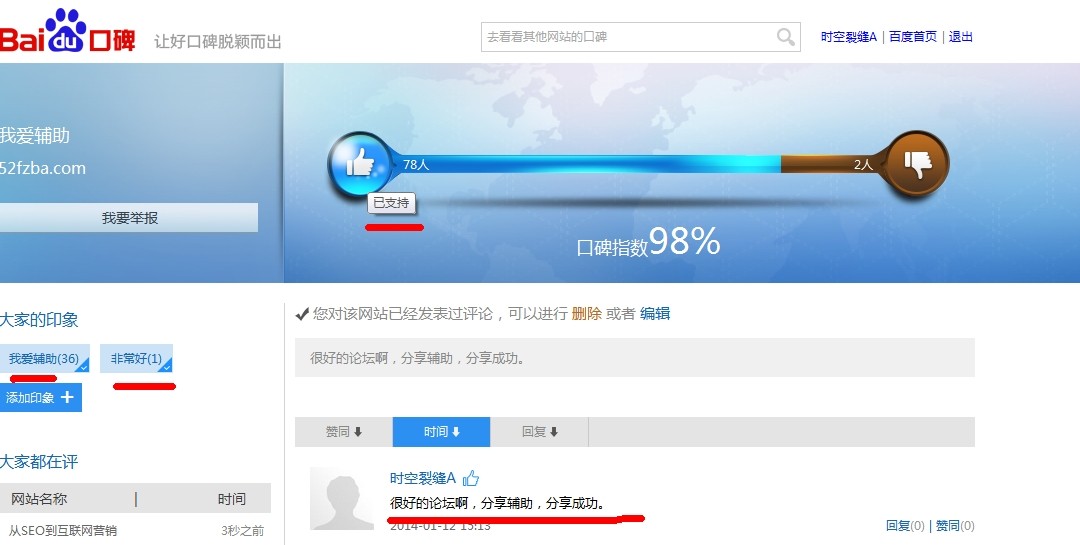Sort comments by 回复
Image resolution: width=1080 pixels, height=545 pixels.
(x=539, y=432)
